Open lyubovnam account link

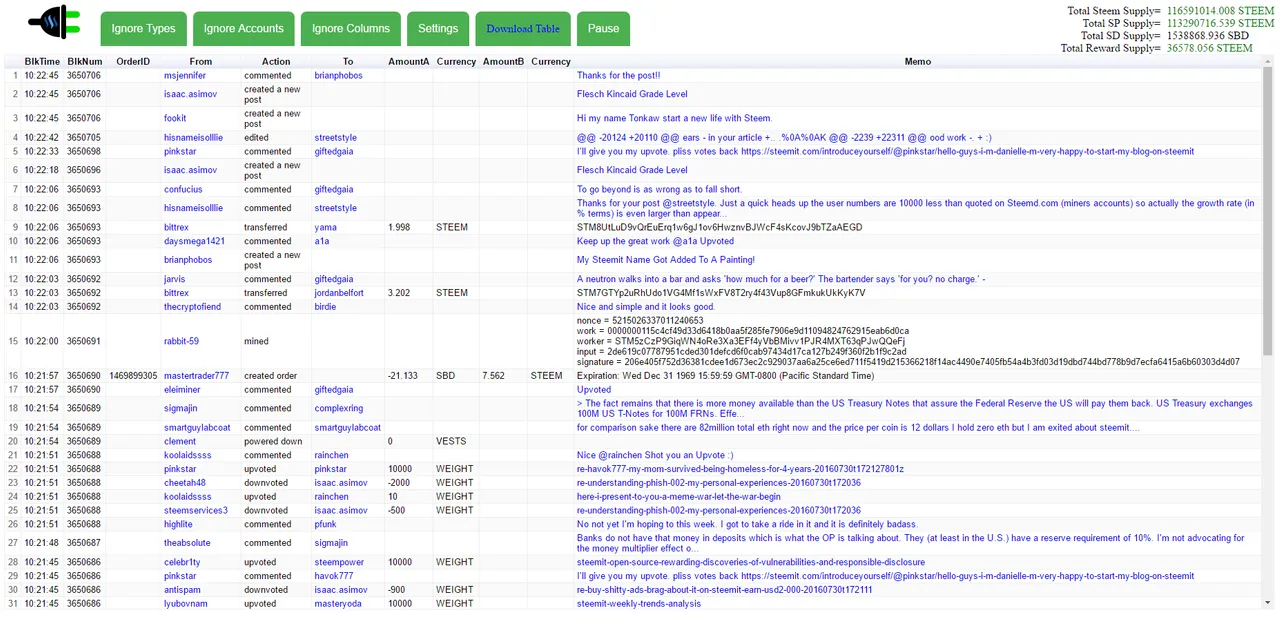point(186,605)
